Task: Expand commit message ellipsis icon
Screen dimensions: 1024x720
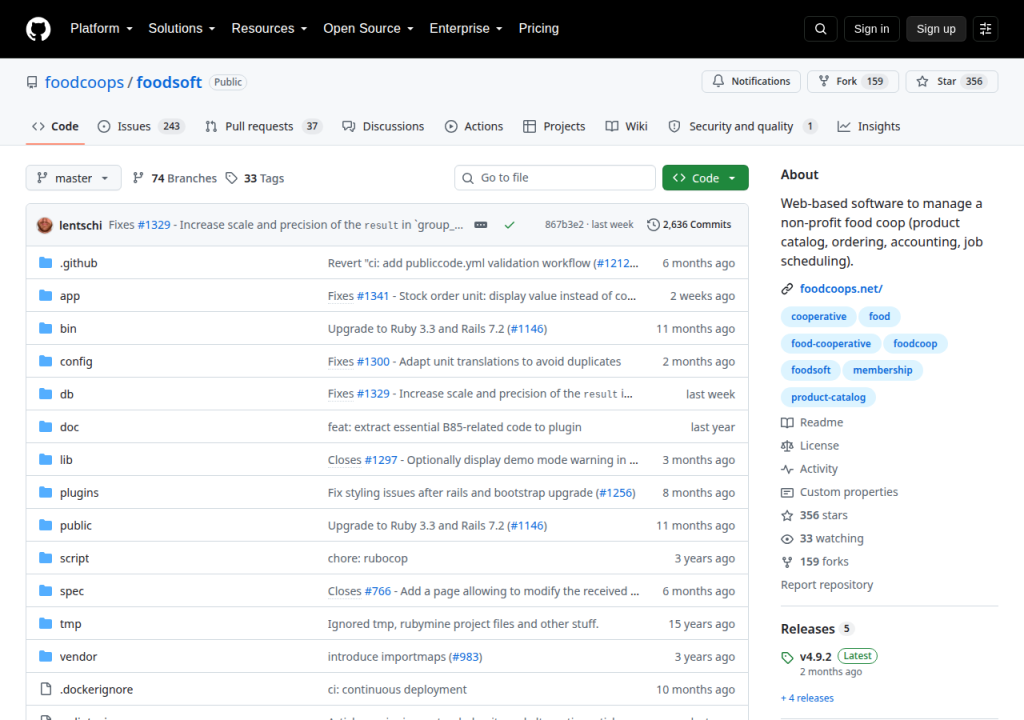Action: click(481, 225)
